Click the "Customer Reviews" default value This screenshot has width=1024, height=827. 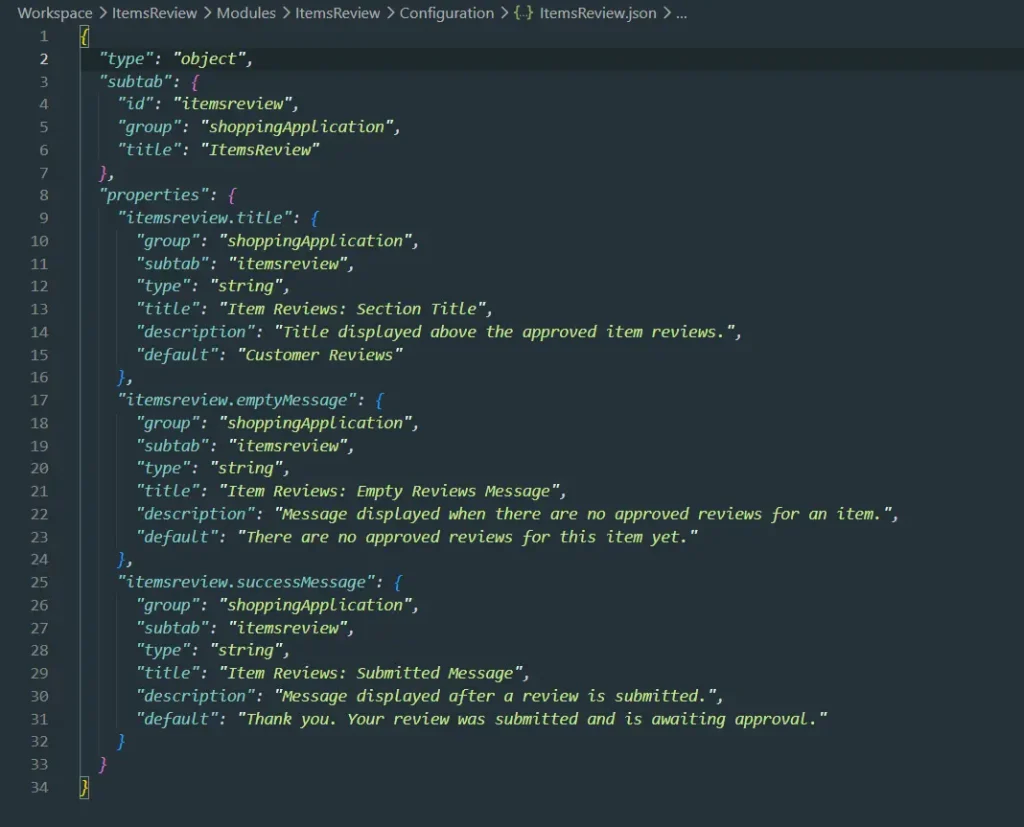[x=320, y=355]
